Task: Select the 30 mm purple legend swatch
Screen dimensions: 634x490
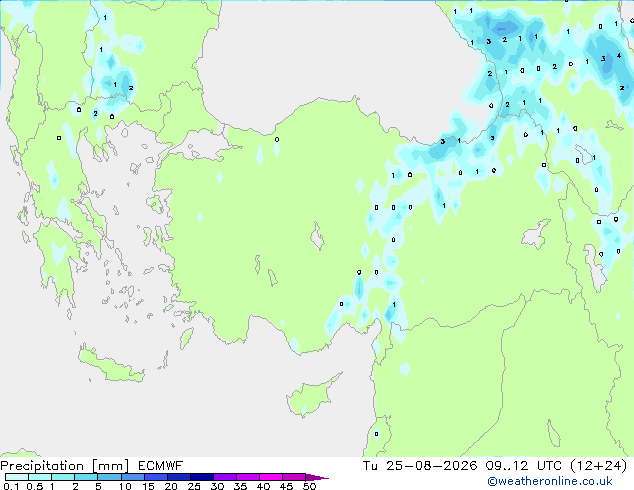Action: (x=225, y=477)
